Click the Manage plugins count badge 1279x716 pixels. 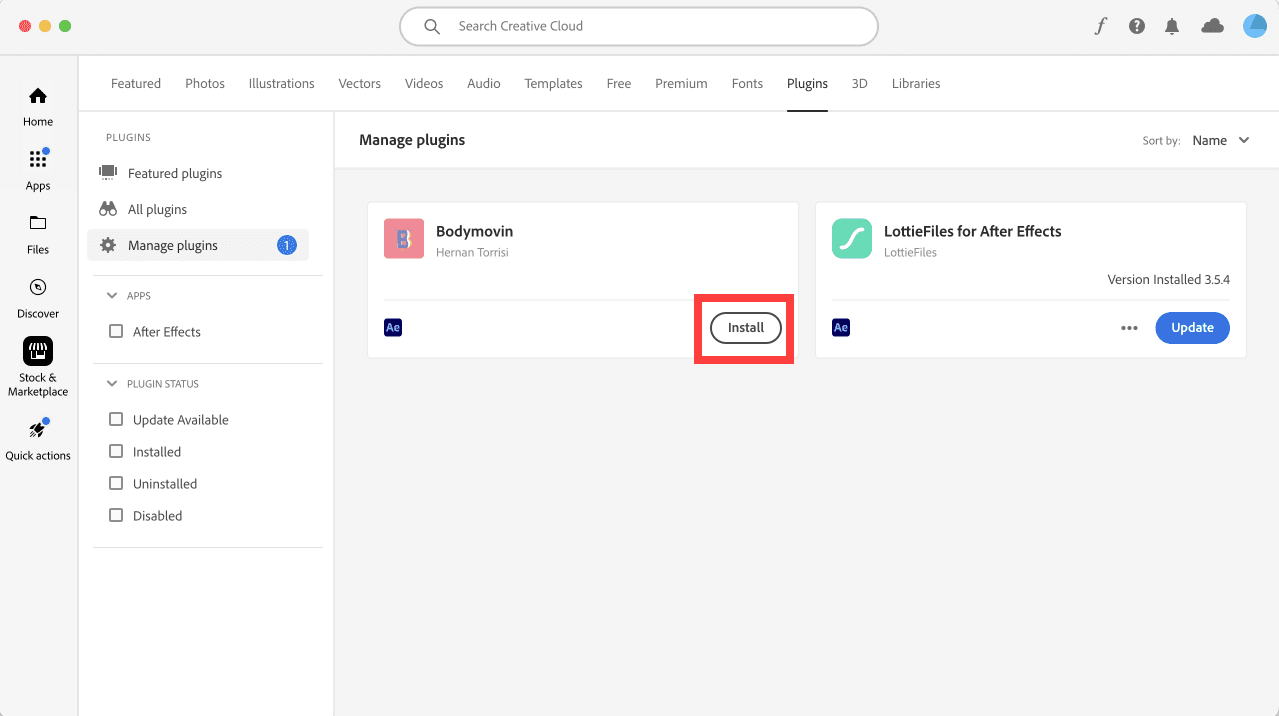pos(287,245)
